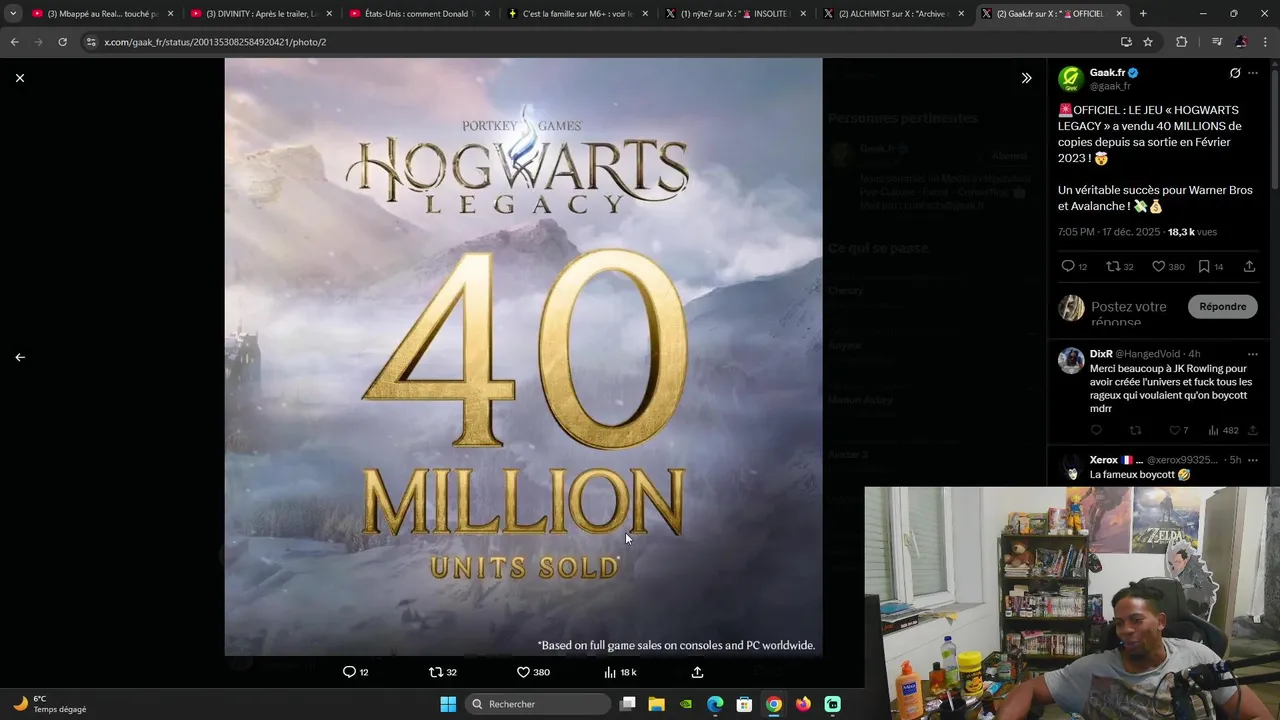This screenshot has width=1280, height=720.
Task: Click the taskbar Rechercher search box
Action: (x=539, y=704)
